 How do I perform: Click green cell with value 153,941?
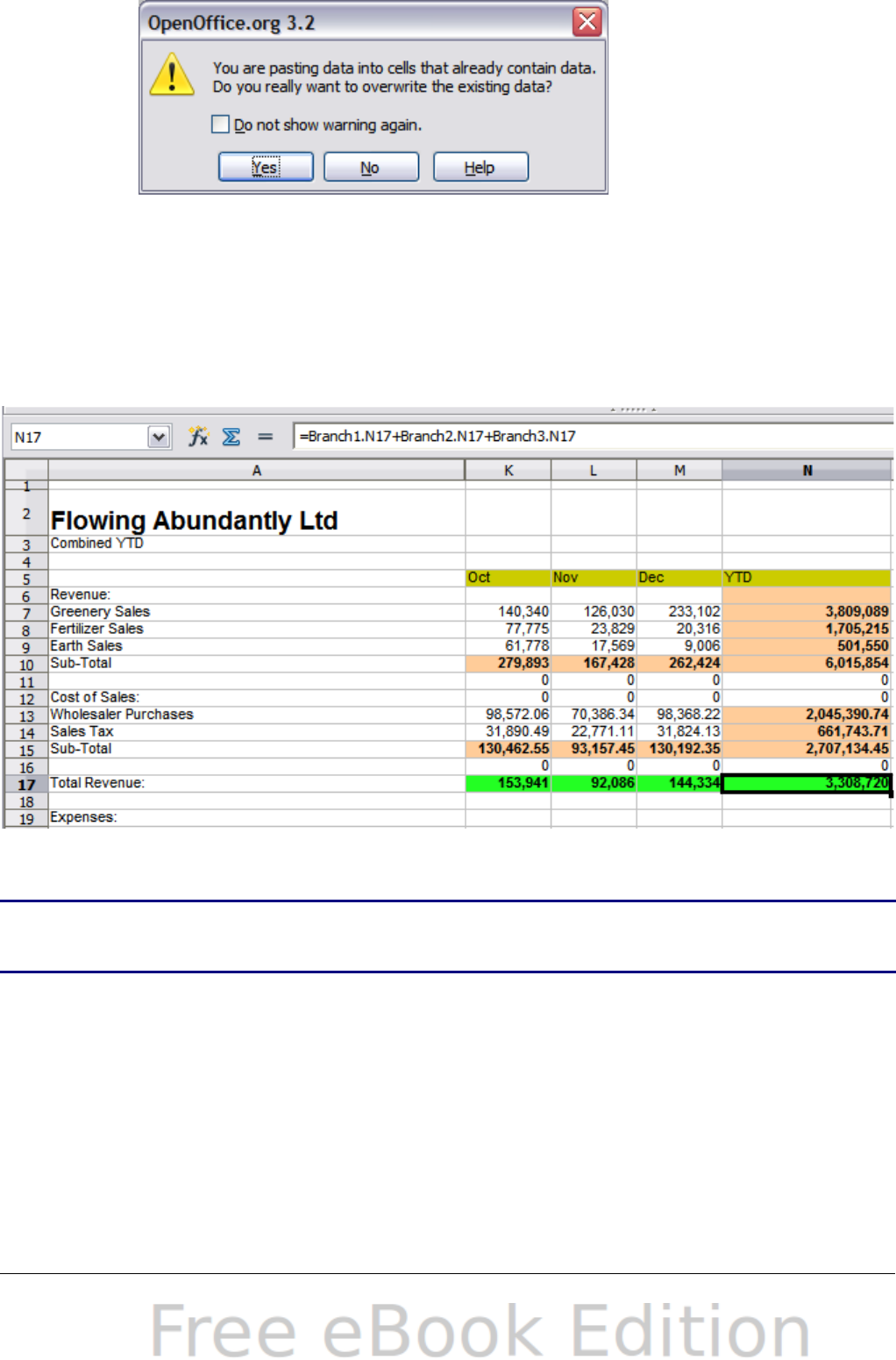pyautogui.click(x=508, y=783)
